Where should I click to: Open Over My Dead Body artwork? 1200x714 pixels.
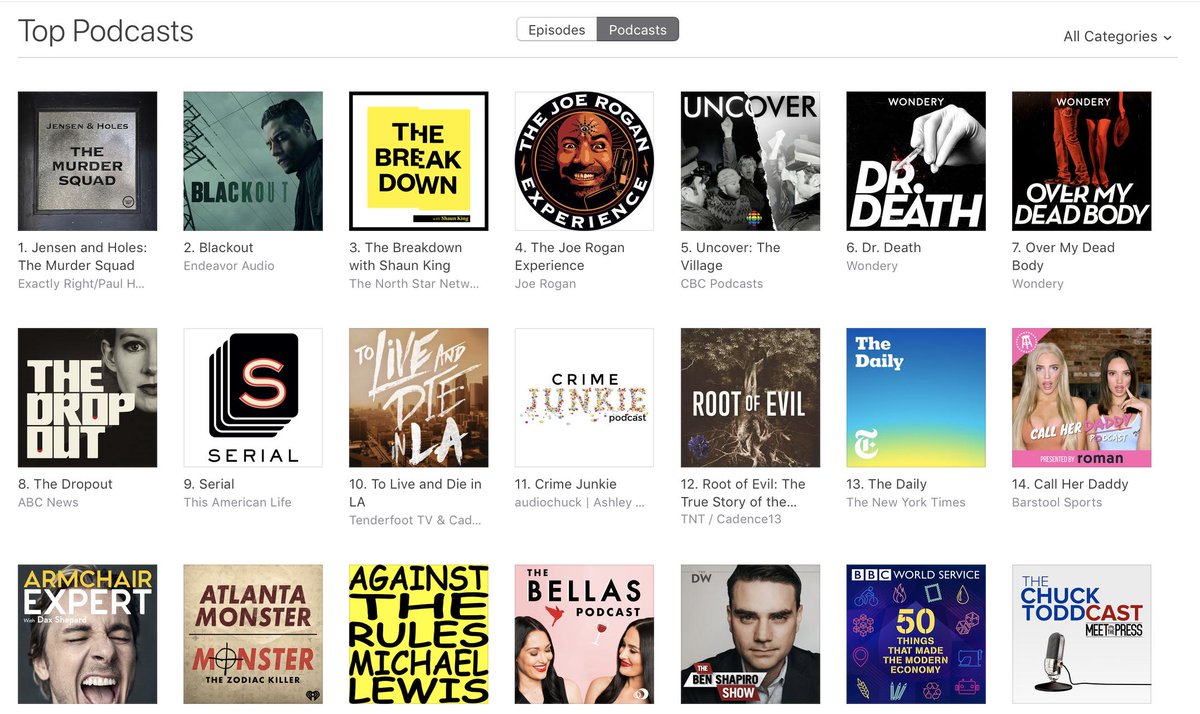(1082, 161)
